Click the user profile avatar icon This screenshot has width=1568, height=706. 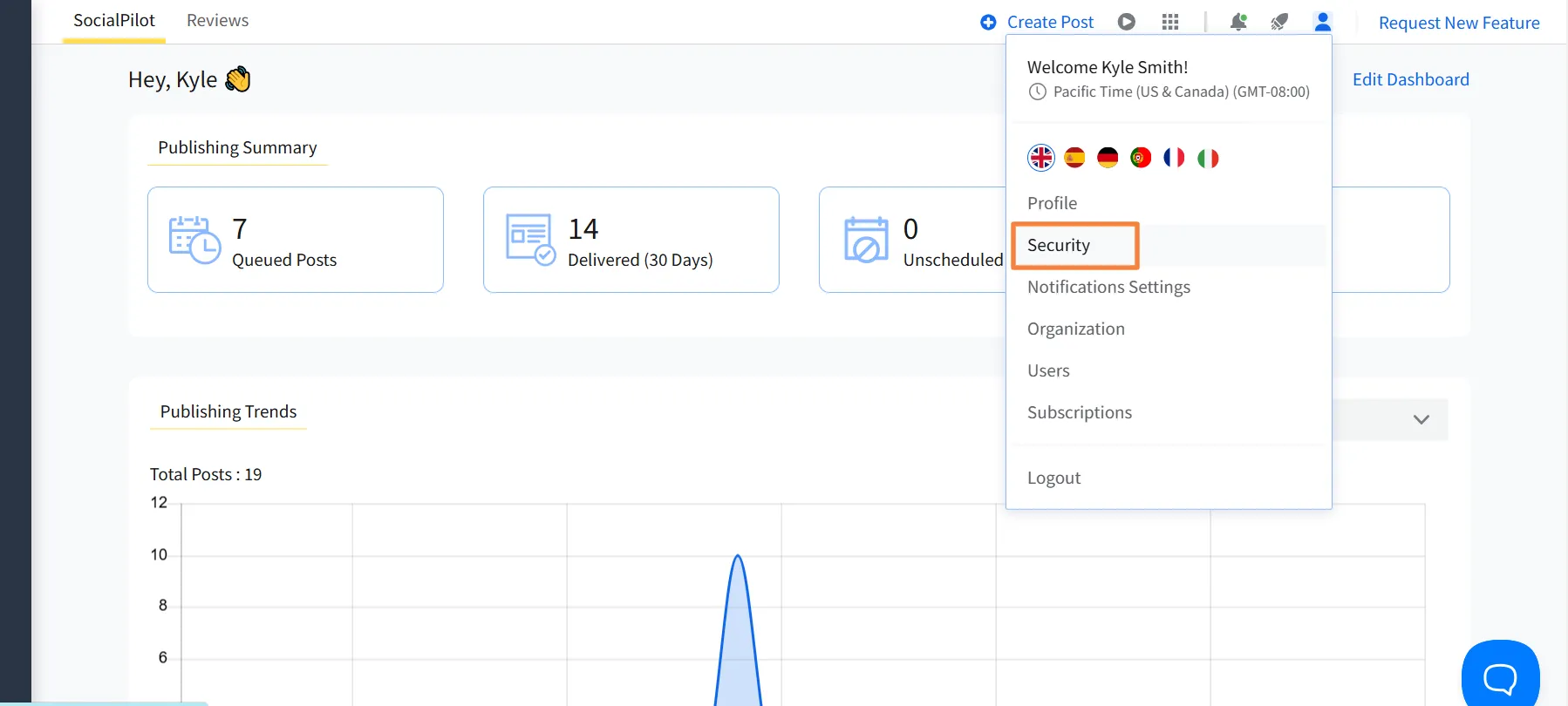pos(1322,22)
